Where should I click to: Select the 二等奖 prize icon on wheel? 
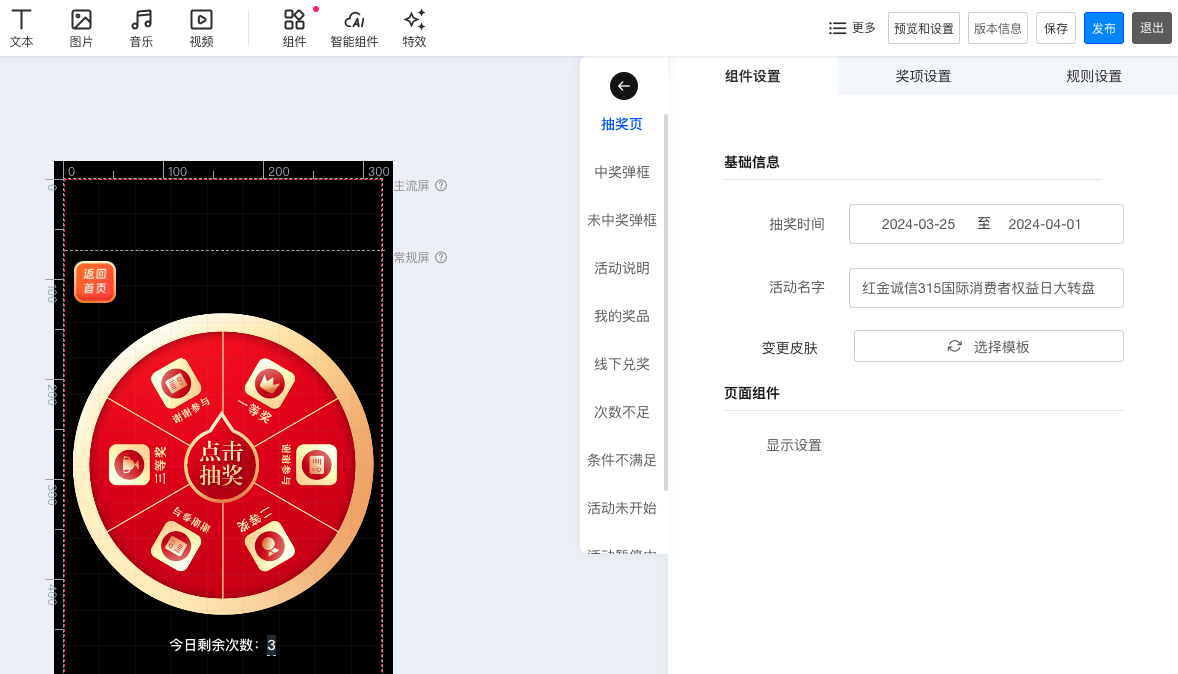269,545
